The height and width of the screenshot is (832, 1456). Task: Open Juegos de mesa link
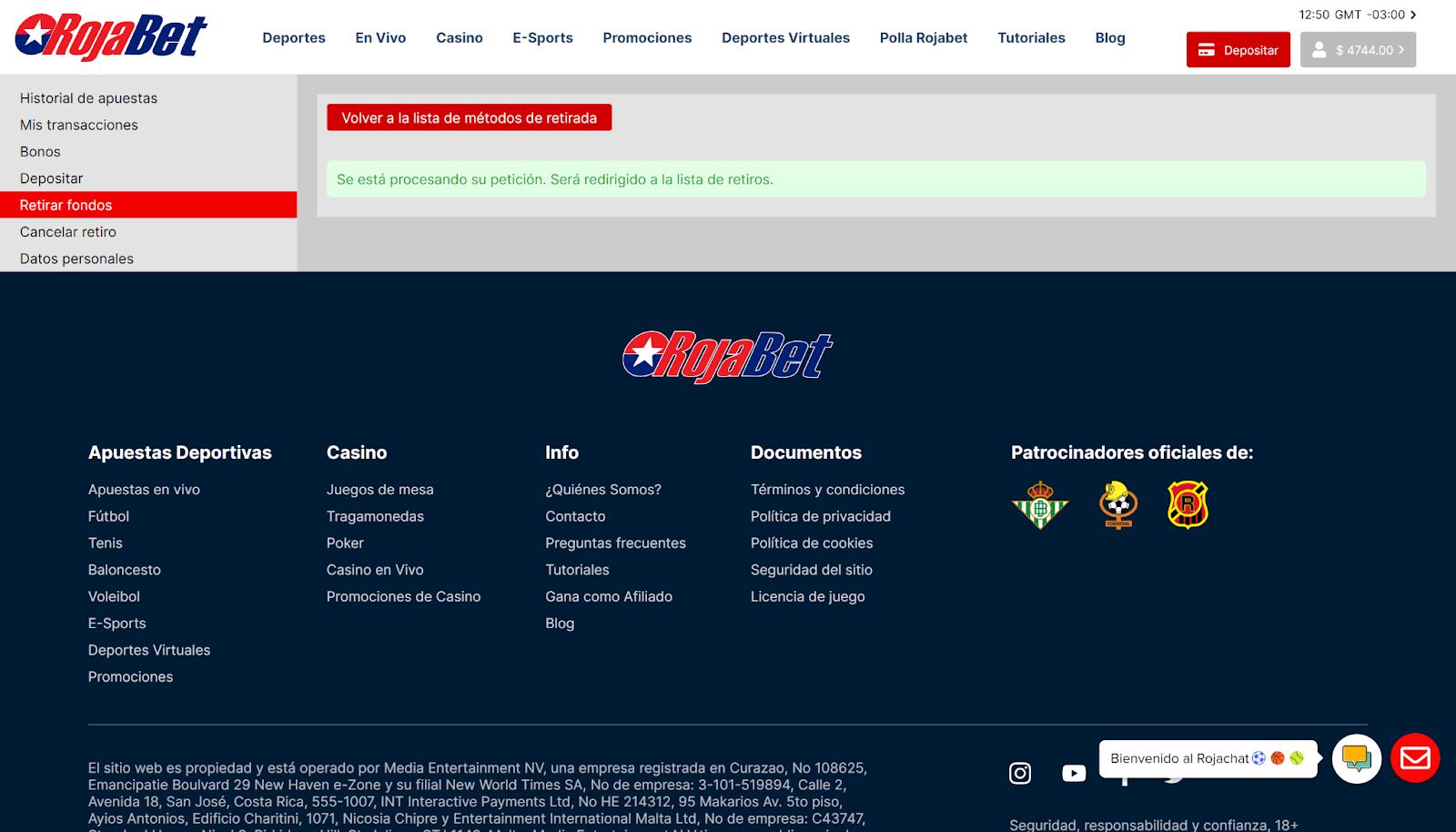pos(380,490)
